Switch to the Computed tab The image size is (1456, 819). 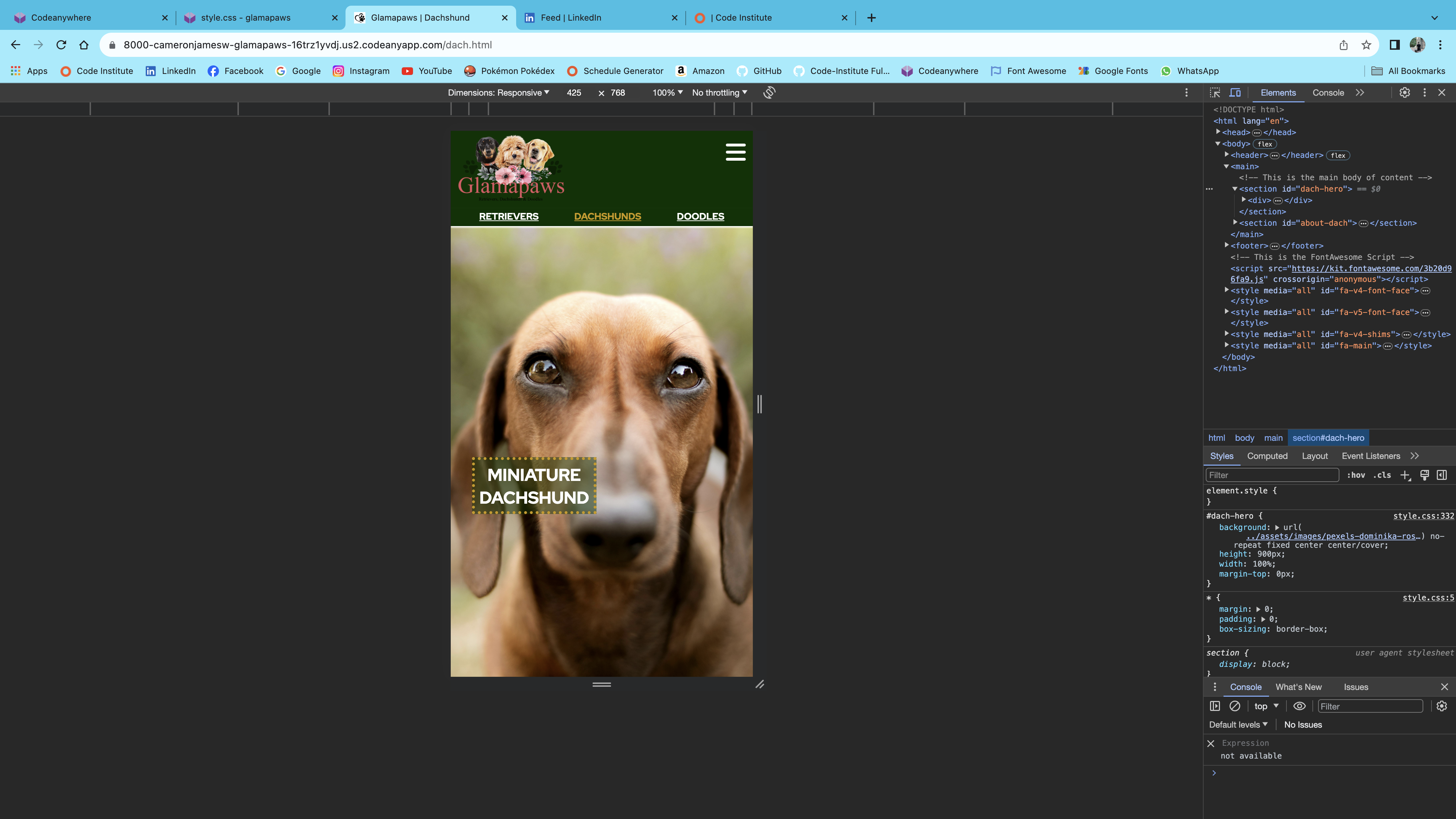(1267, 456)
